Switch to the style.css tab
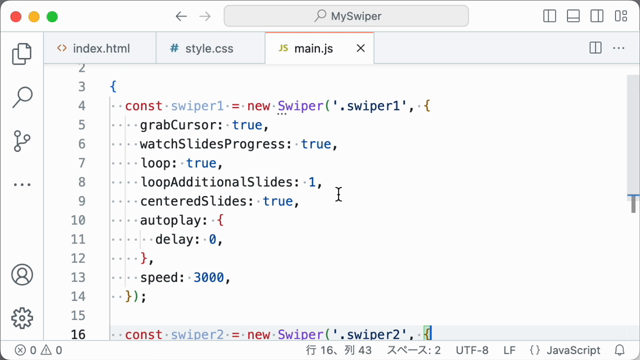This screenshot has height=360, width=640. (210, 48)
